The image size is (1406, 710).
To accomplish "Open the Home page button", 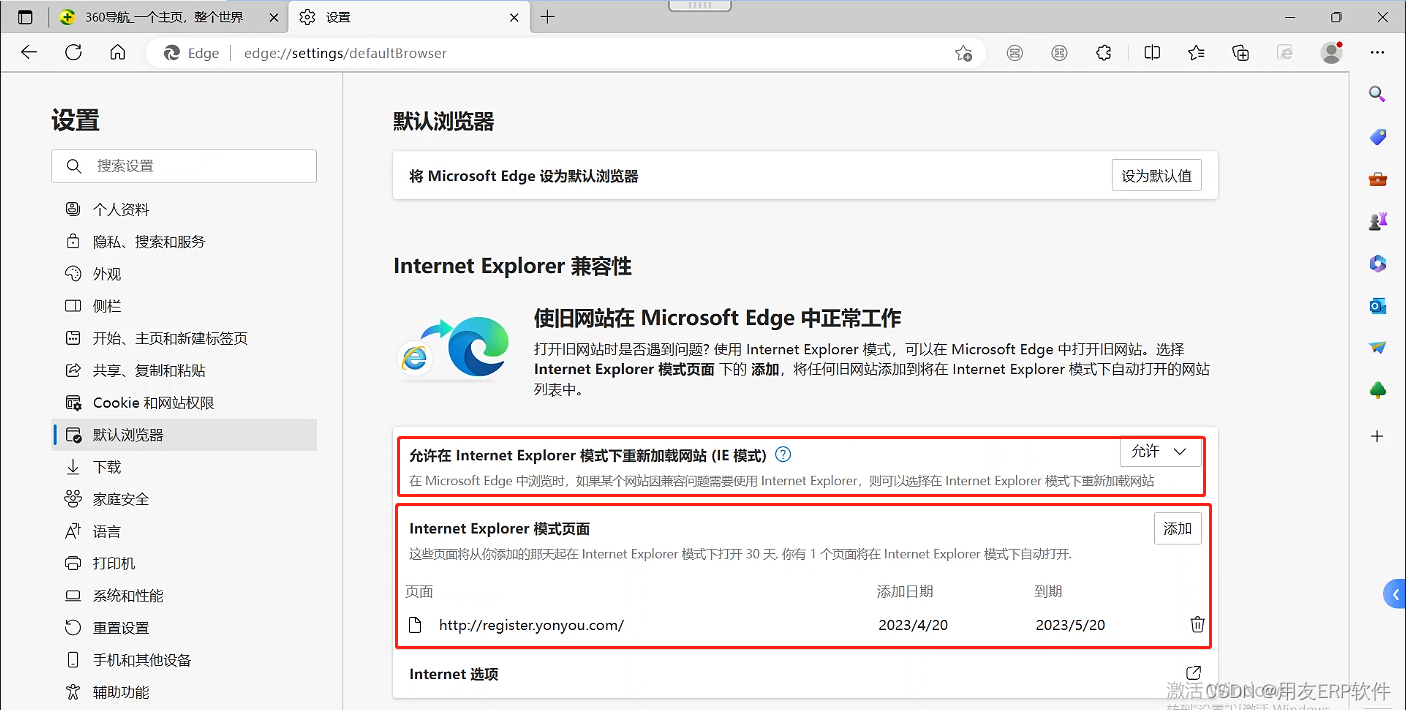I will coord(118,53).
